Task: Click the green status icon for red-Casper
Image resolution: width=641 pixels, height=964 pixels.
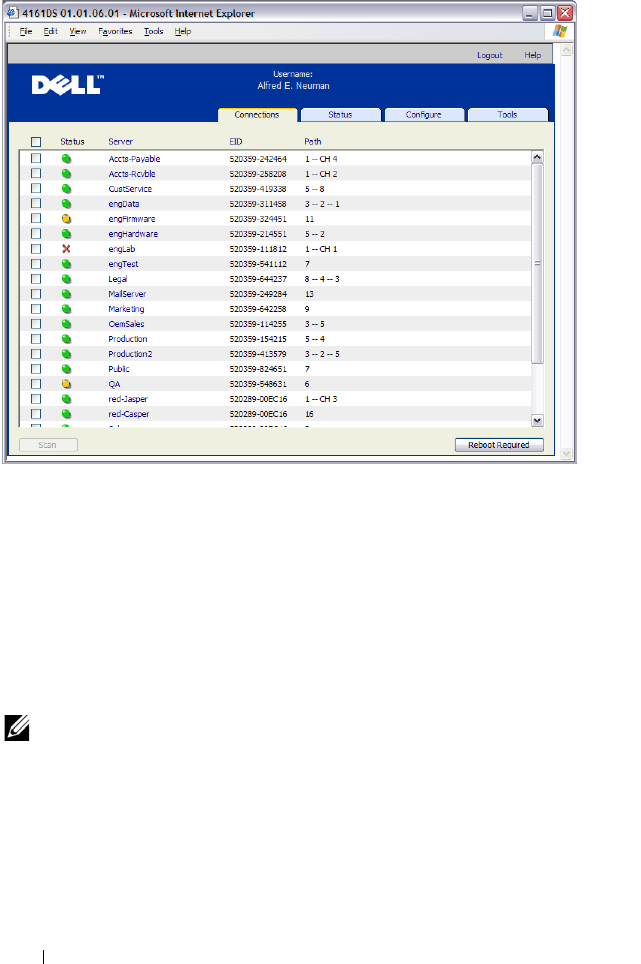Action: pos(66,414)
